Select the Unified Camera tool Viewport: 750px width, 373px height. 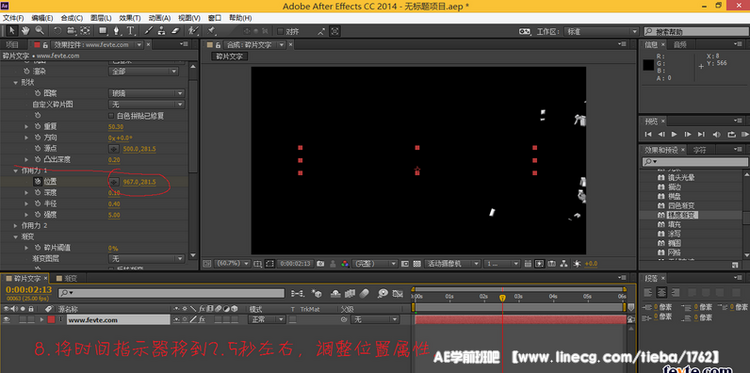71,31
